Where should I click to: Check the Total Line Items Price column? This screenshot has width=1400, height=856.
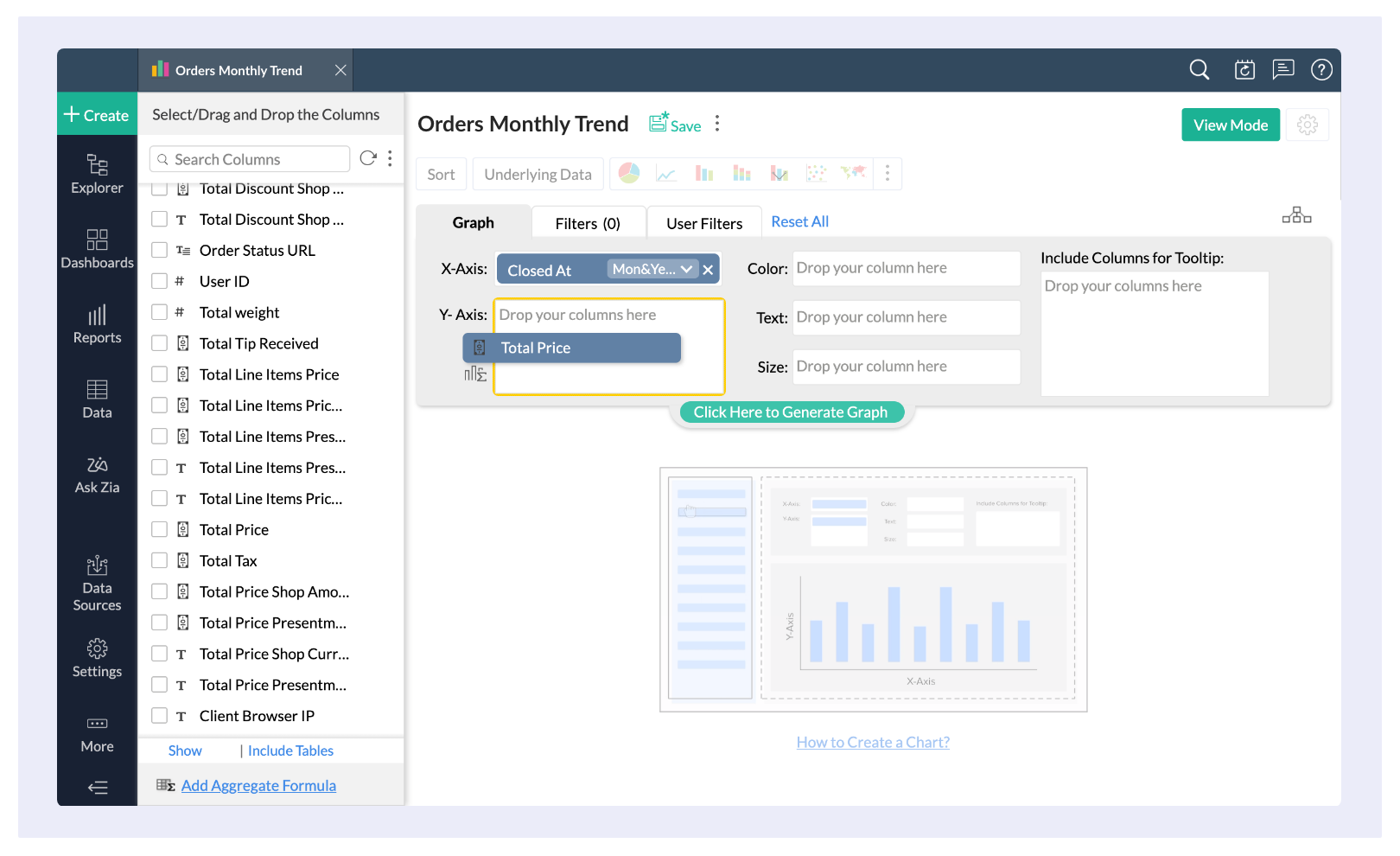click(159, 374)
